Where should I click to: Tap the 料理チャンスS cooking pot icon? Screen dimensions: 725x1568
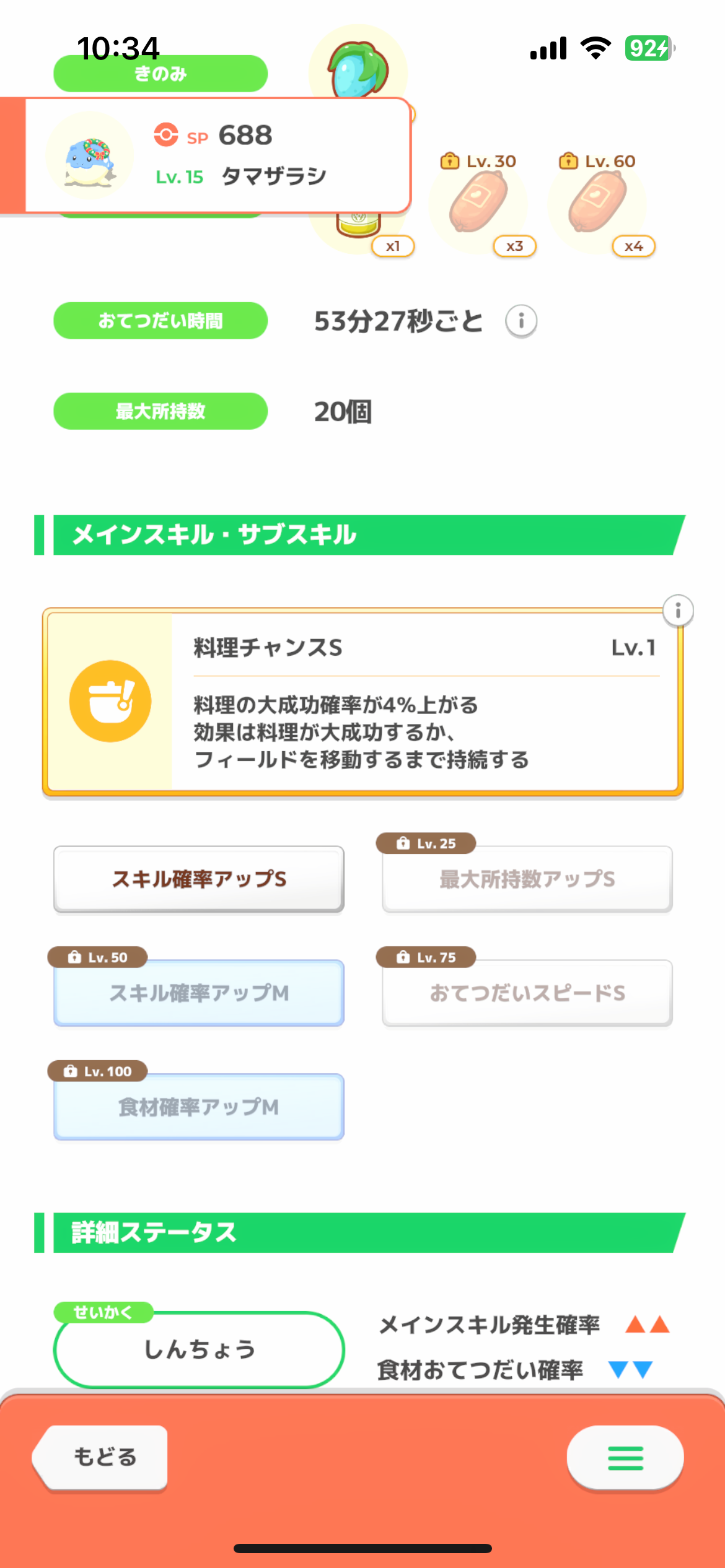click(x=110, y=701)
